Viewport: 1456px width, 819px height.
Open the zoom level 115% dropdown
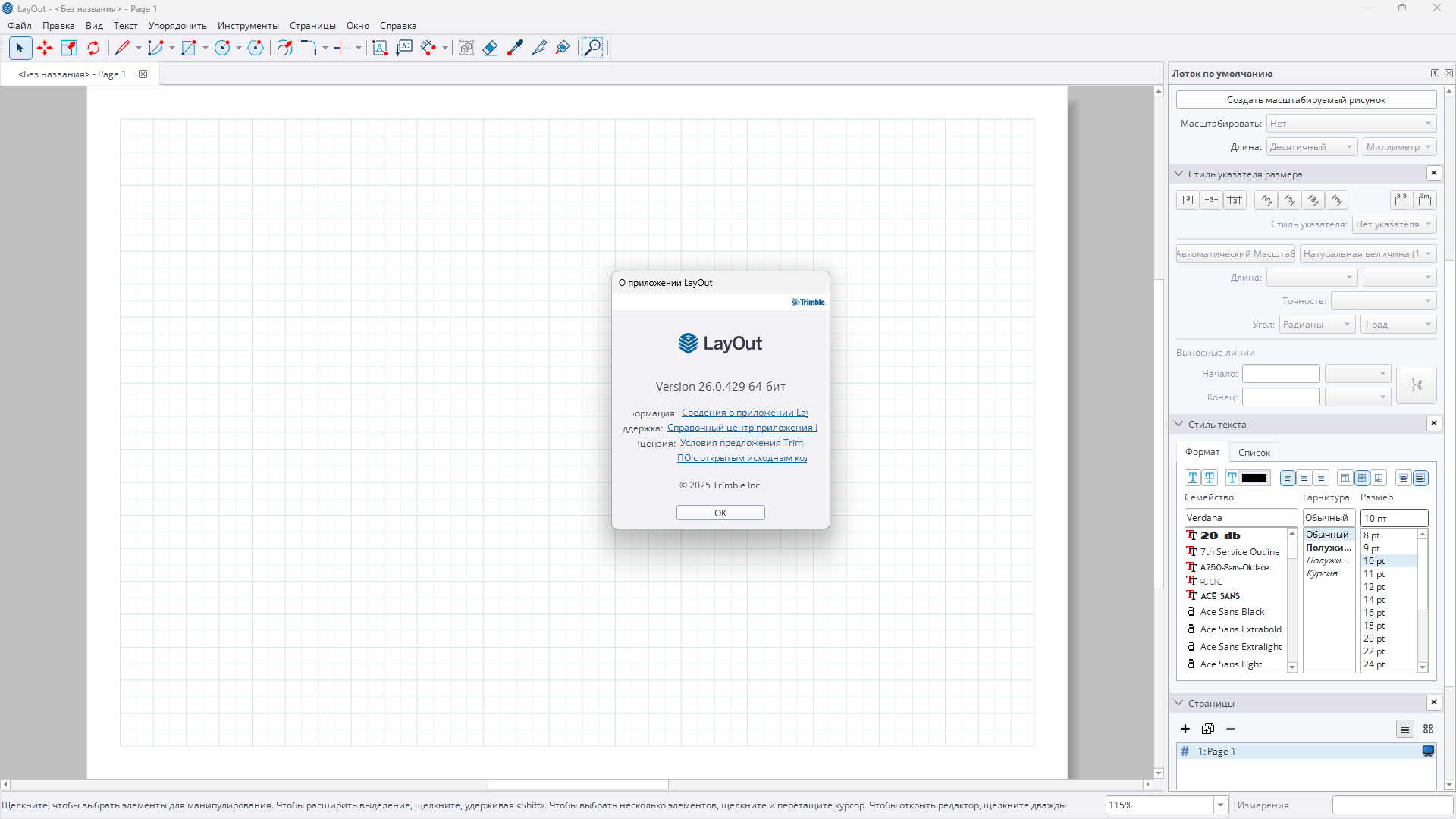1220,805
